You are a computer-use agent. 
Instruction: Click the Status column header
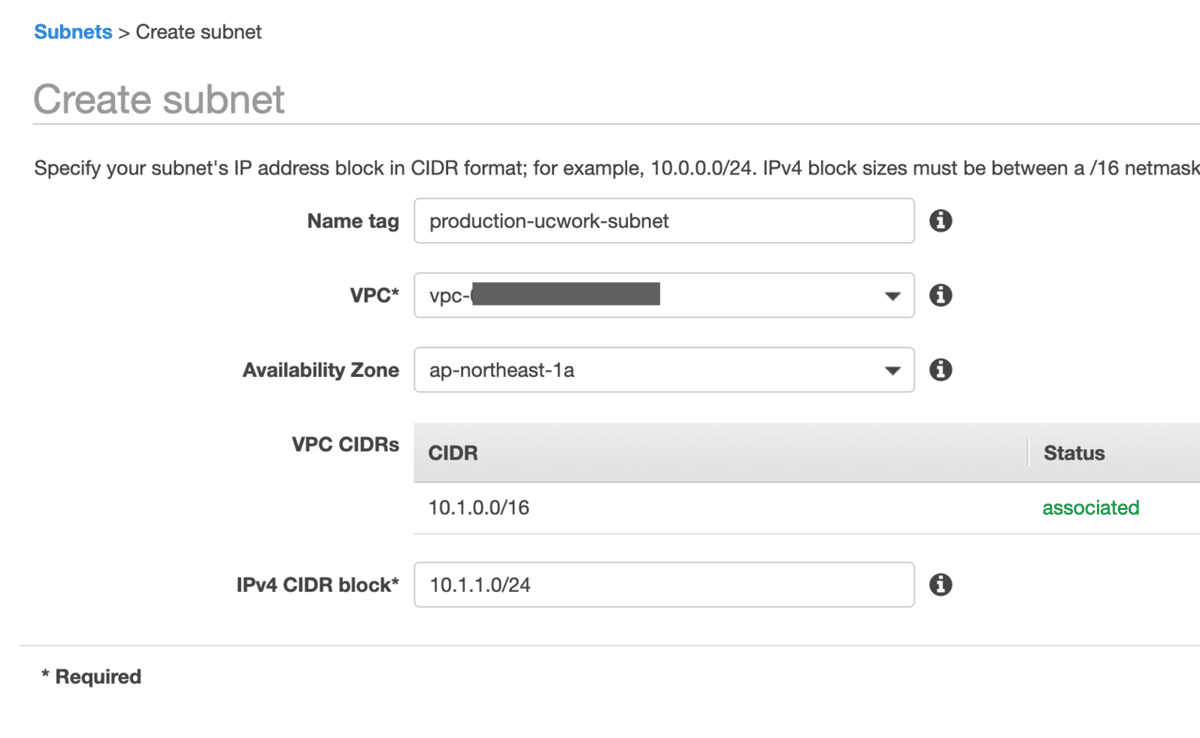pos(1073,453)
